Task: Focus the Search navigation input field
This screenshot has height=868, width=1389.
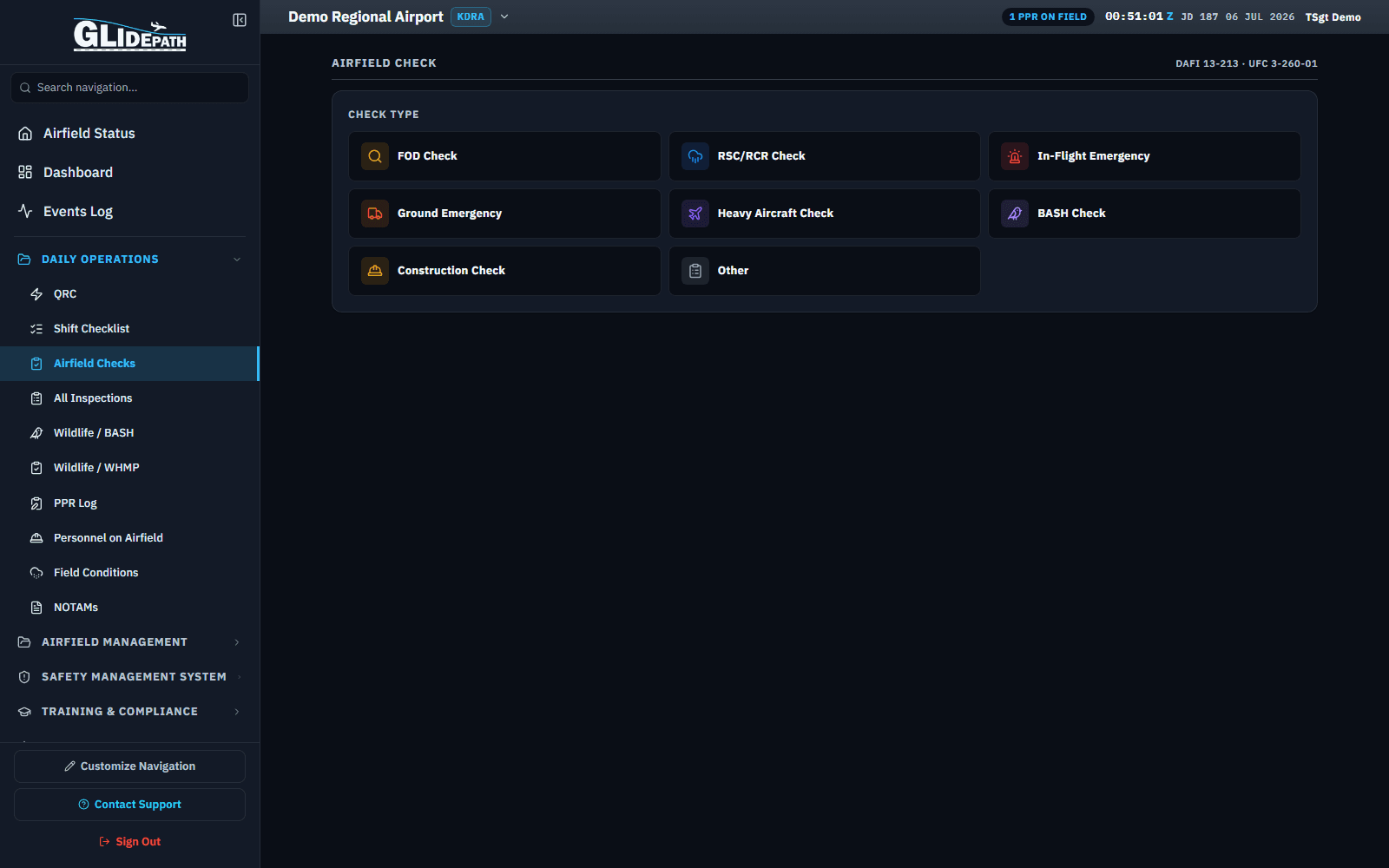Action: 129,88
